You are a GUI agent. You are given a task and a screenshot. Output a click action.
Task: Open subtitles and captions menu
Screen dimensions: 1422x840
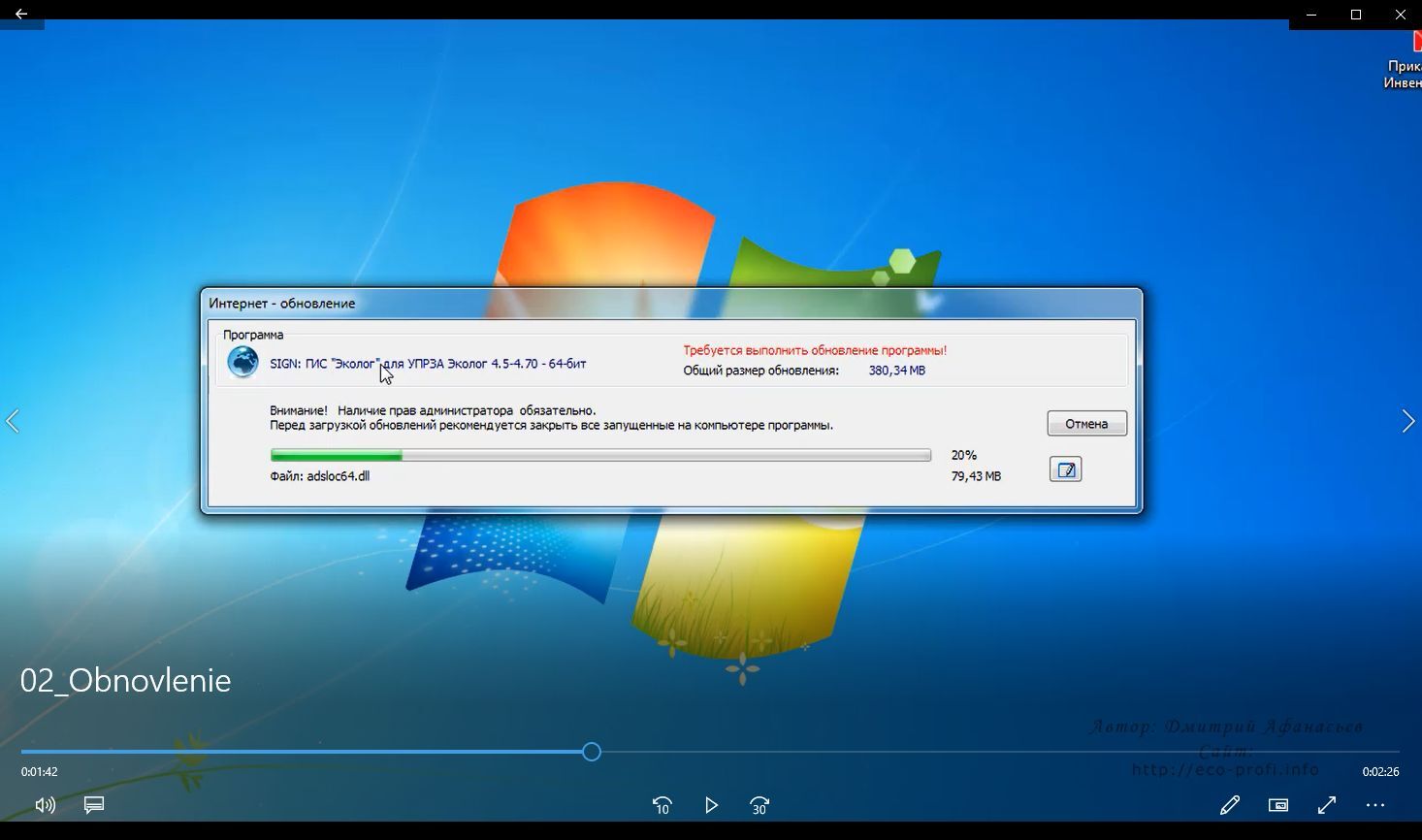coord(94,805)
